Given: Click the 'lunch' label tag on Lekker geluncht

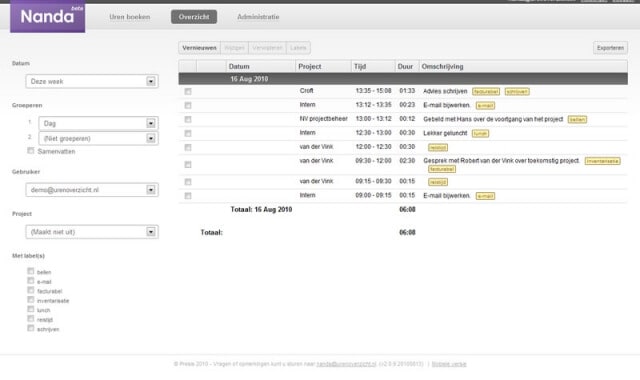Looking at the screenshot, I should point(480,133).
